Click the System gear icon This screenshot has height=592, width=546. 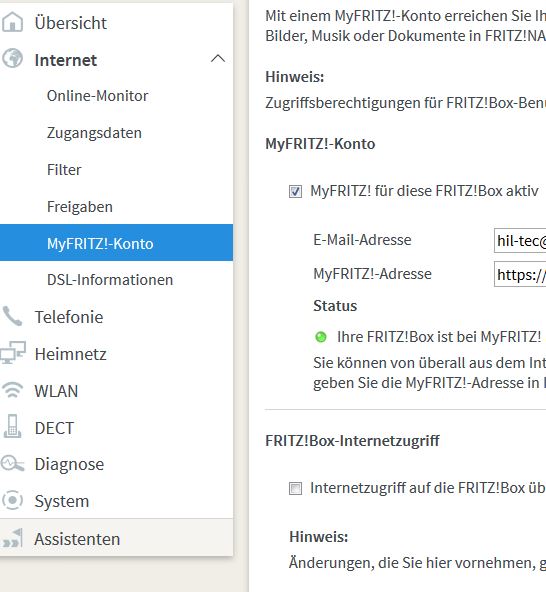(x=12, y=500)
